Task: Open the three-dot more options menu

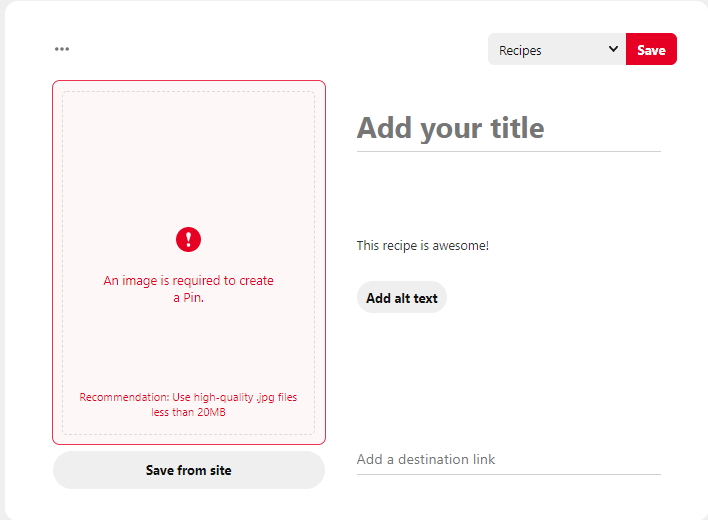Action: 62,49
